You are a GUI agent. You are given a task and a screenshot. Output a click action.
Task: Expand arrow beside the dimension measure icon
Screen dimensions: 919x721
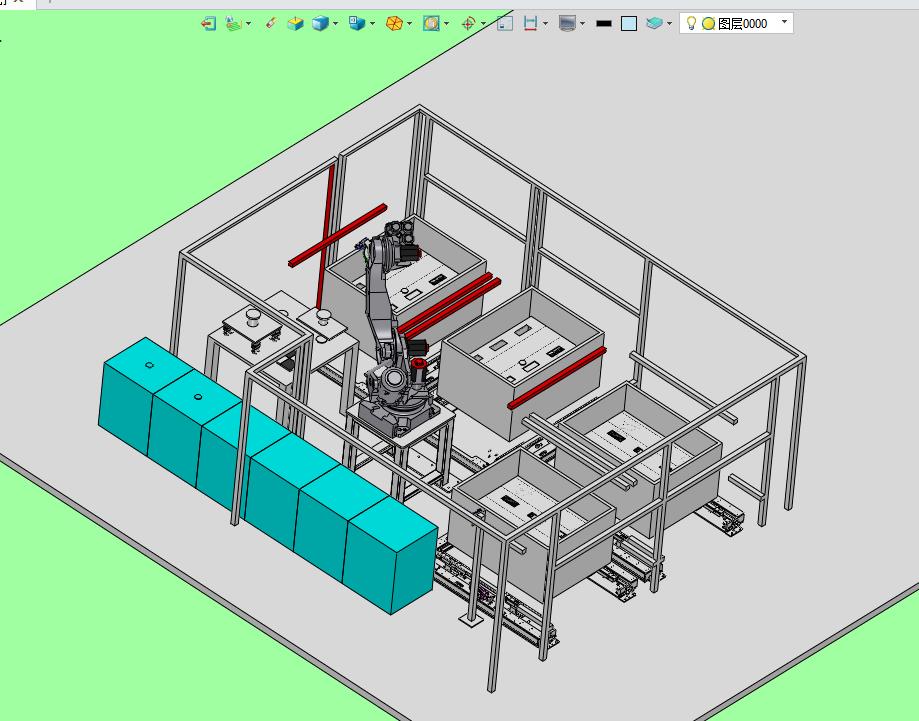tap(546, 24)
